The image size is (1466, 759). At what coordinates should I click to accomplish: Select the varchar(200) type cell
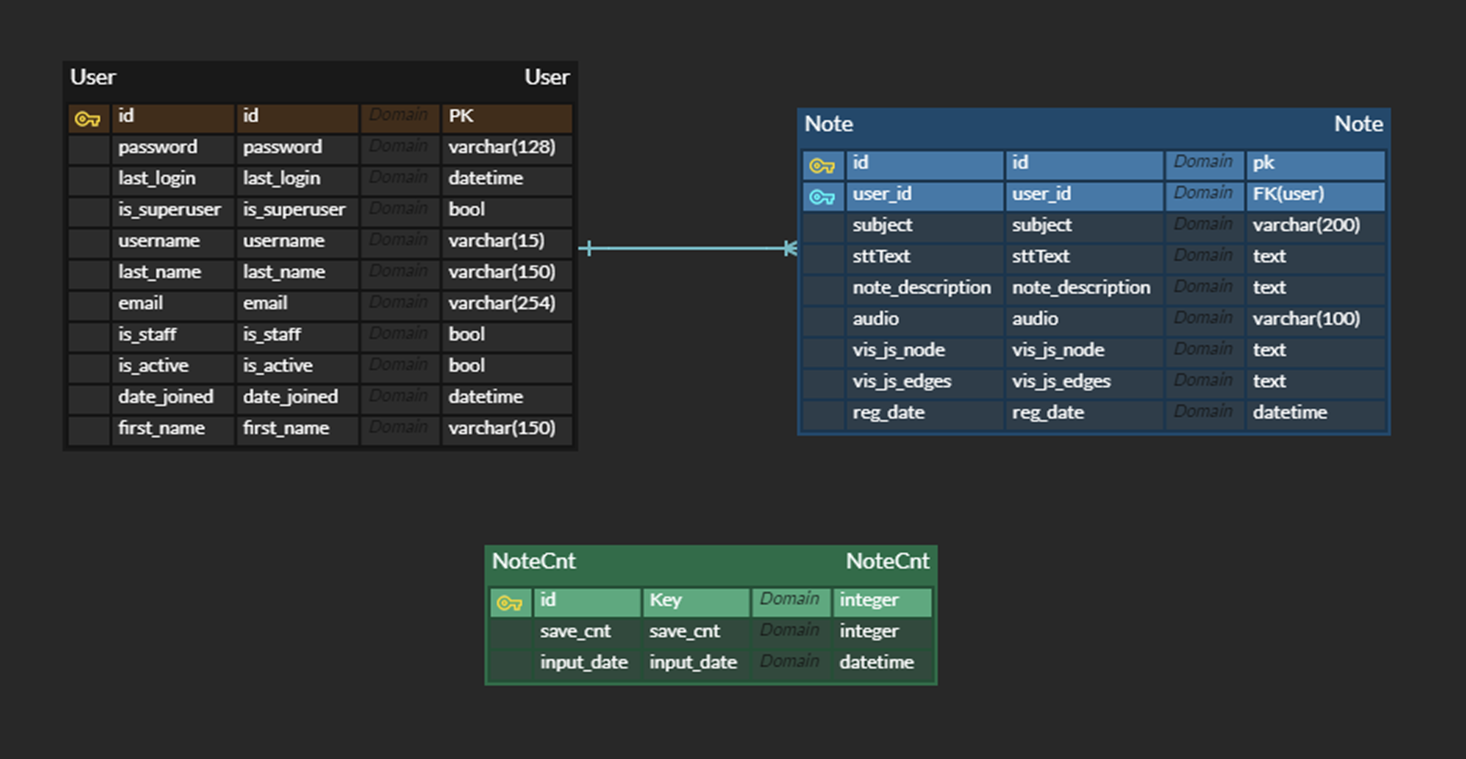click(1316, 226)
